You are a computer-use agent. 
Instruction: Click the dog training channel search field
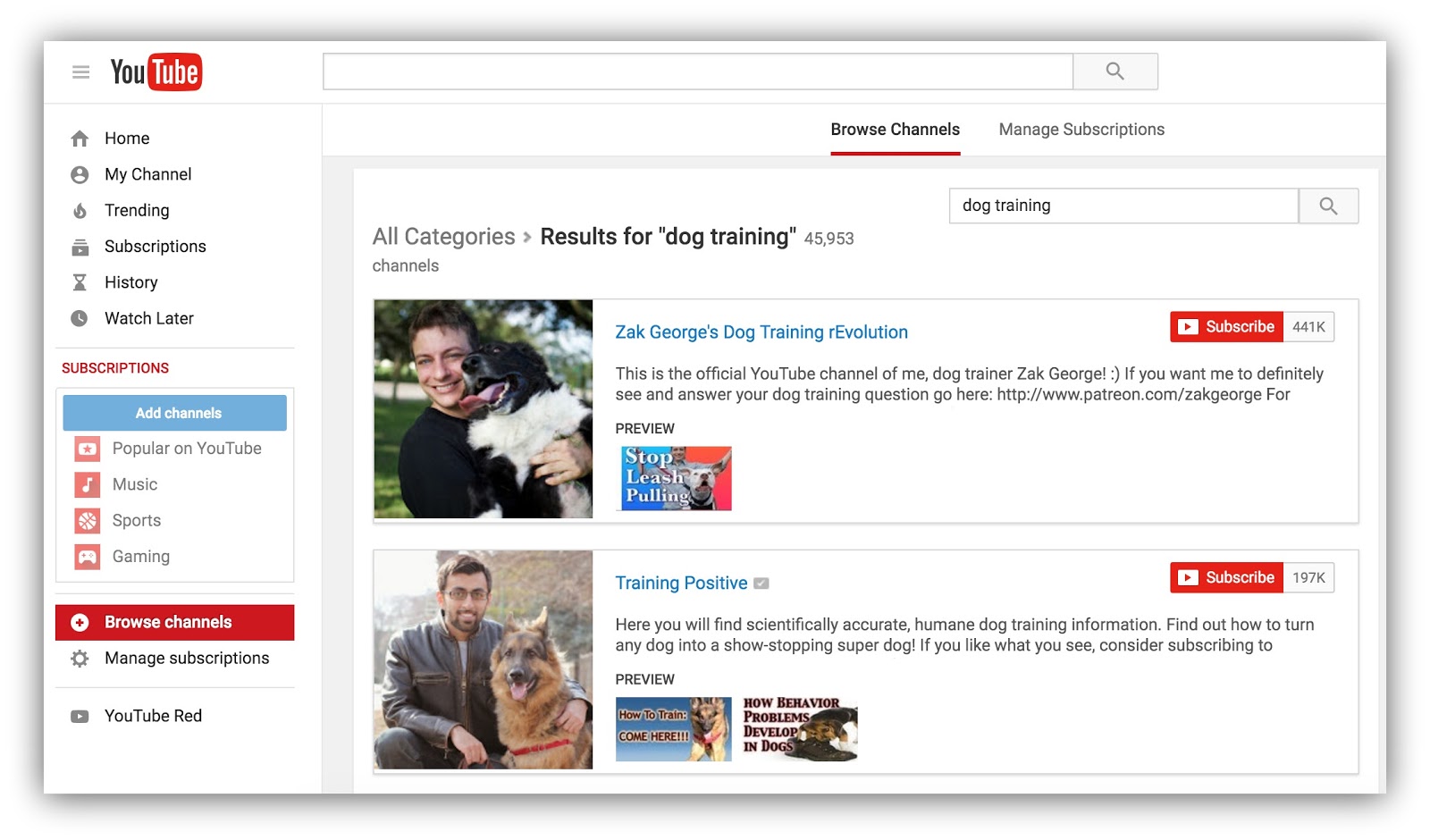click(1123, 206)
